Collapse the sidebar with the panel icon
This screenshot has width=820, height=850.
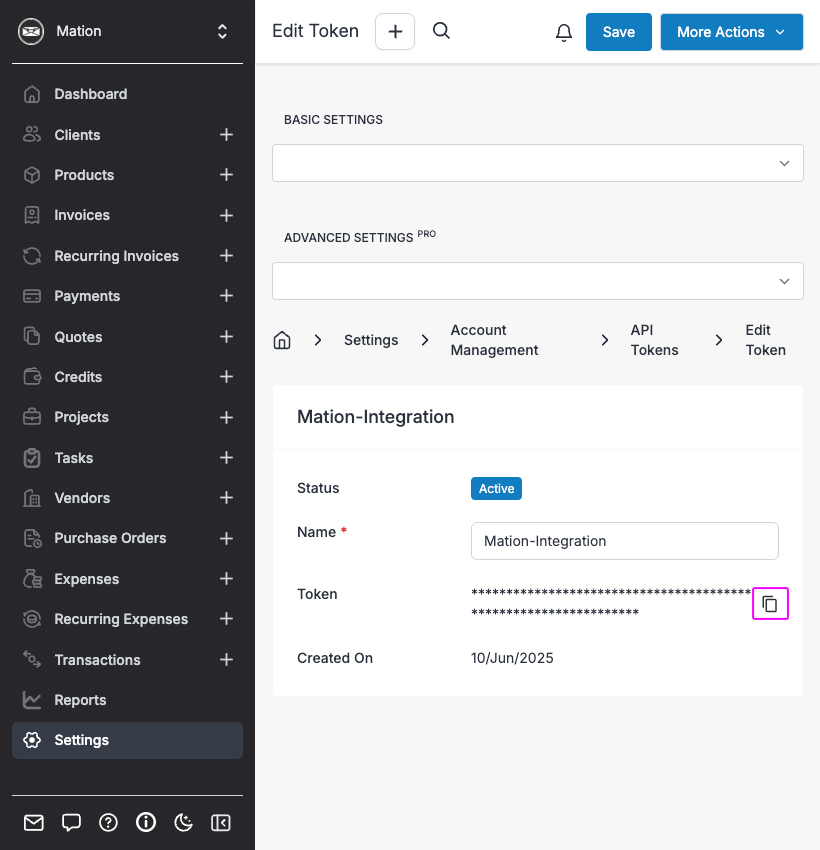tap(221, 823)
